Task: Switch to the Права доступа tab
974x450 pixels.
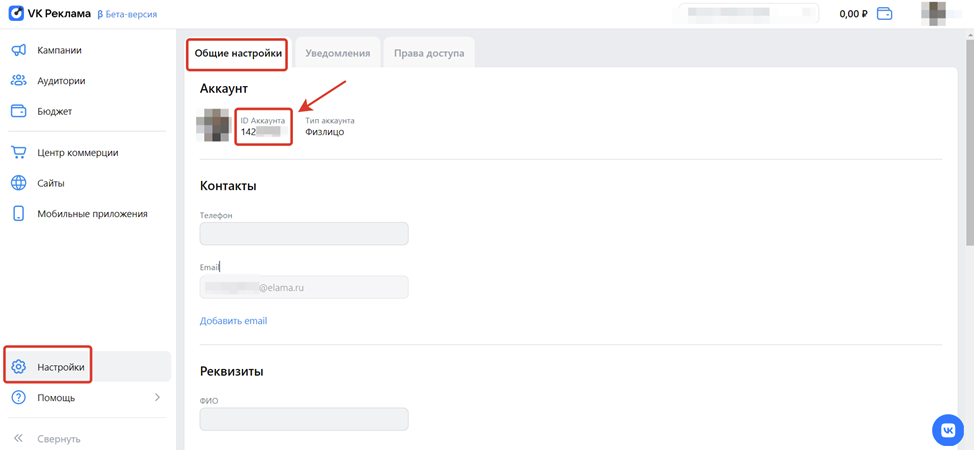Action: (x=429, y=54)
